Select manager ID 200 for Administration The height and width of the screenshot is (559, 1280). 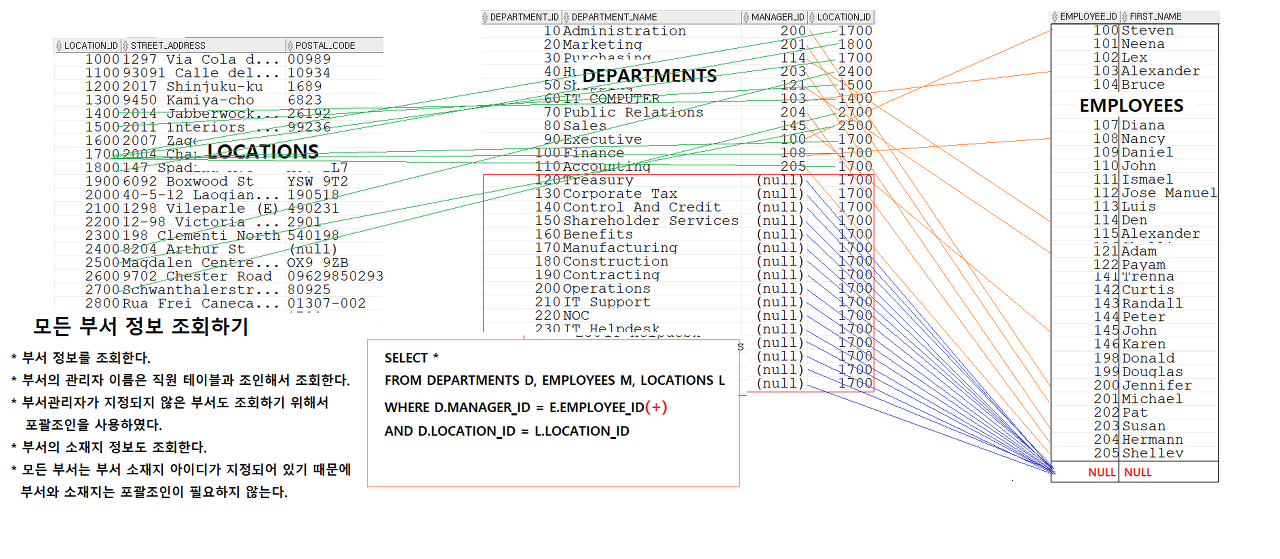[793, 31]
